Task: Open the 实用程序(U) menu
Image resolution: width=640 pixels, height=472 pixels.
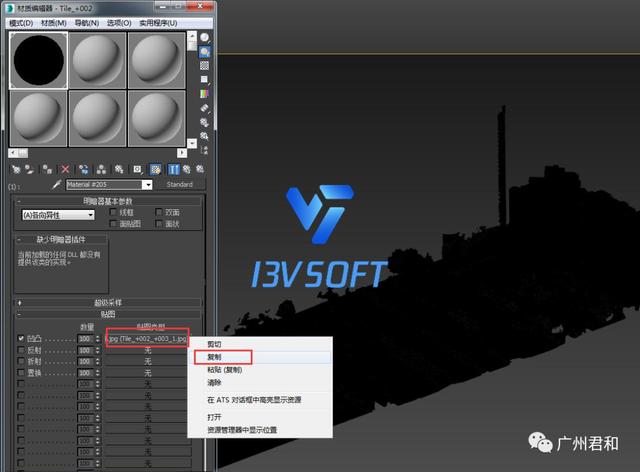Action: [x=158, y=23]
